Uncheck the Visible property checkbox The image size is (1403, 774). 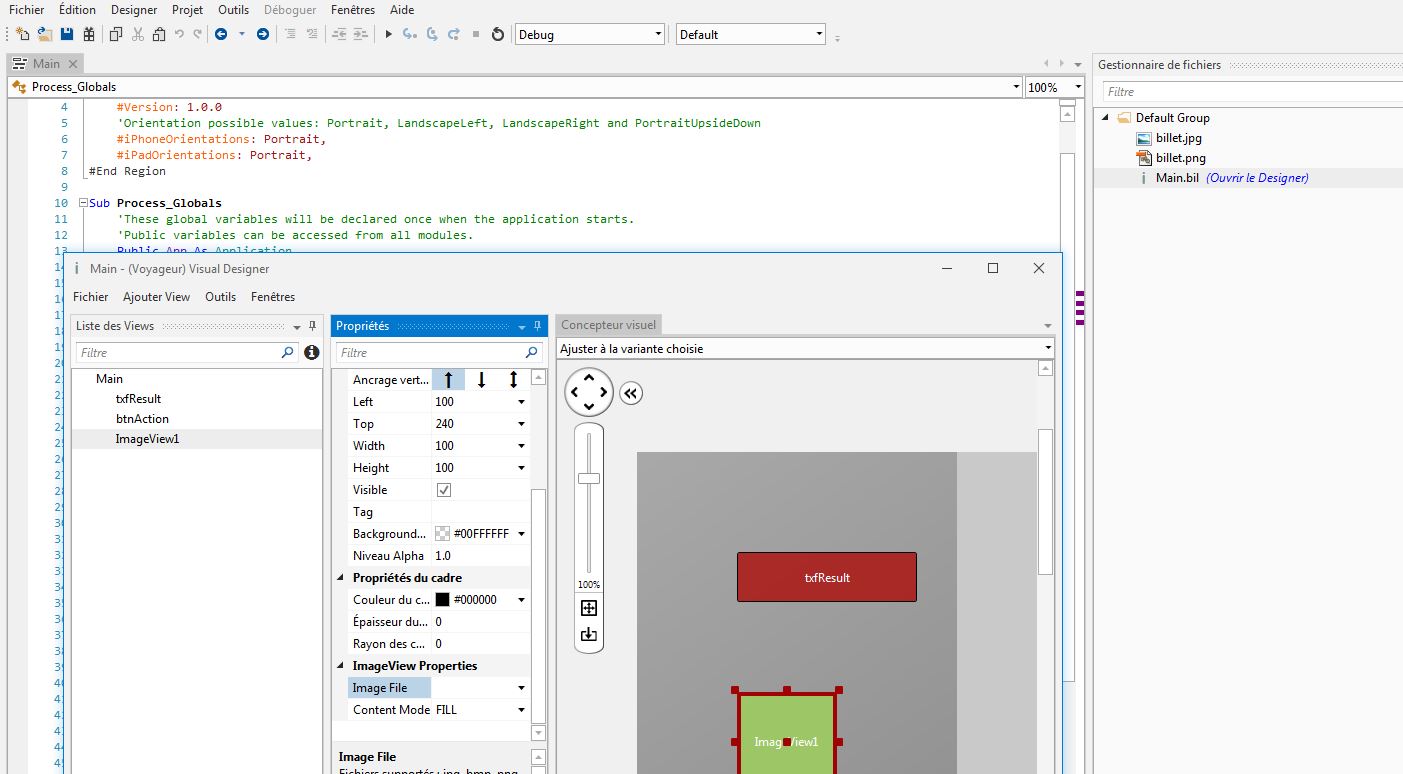point(444,490)
